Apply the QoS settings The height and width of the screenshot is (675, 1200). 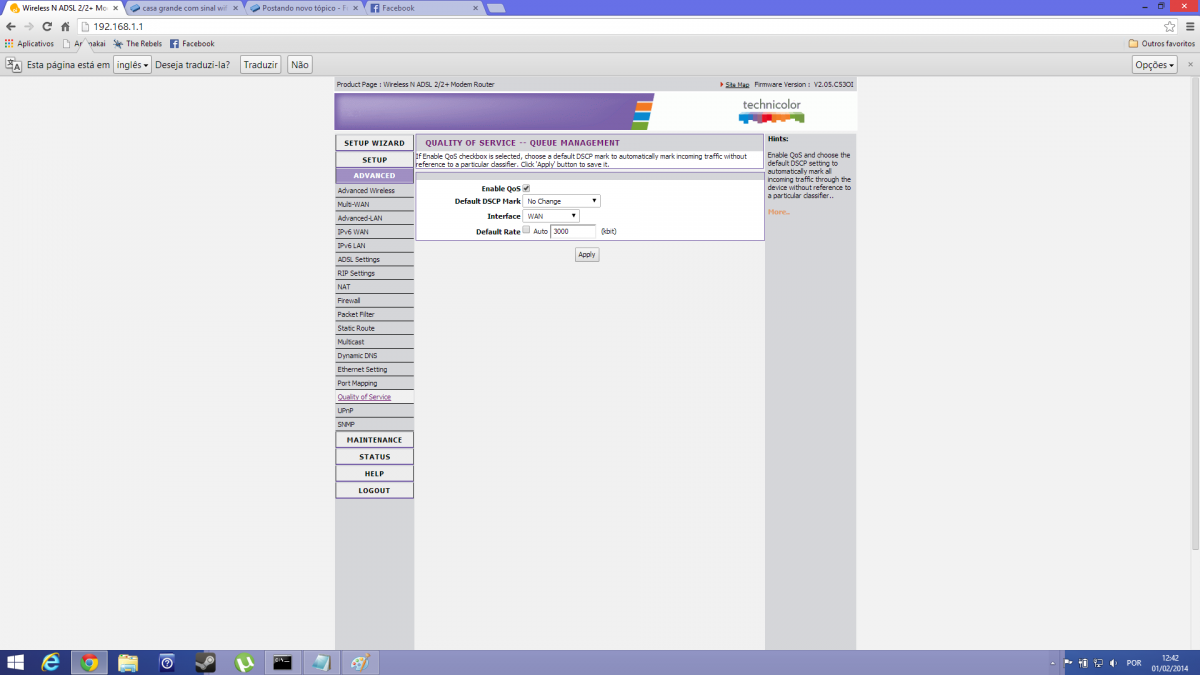coord(587,255)
